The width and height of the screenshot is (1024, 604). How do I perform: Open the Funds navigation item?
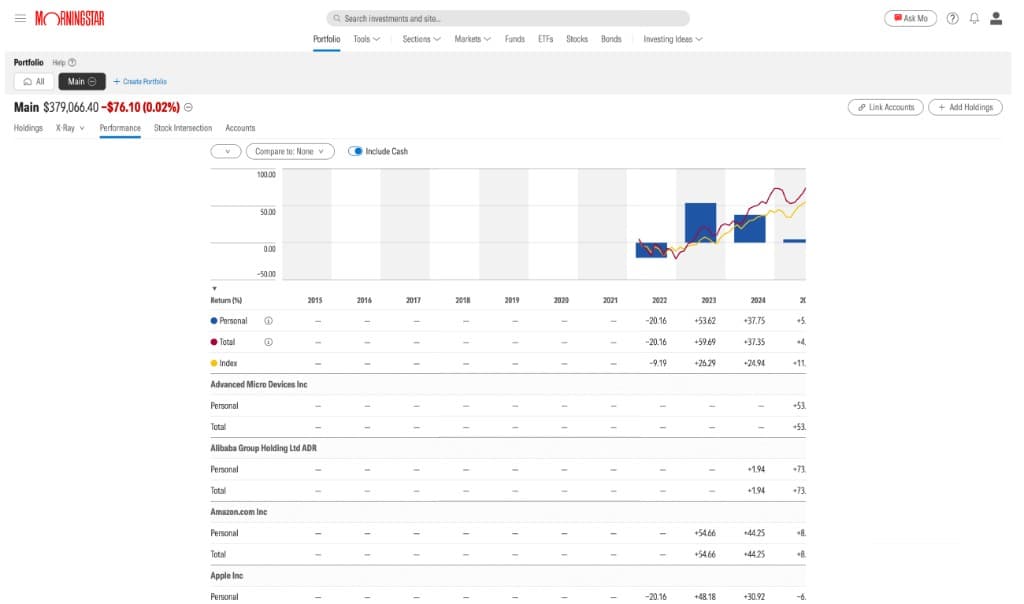click(515, 39)
